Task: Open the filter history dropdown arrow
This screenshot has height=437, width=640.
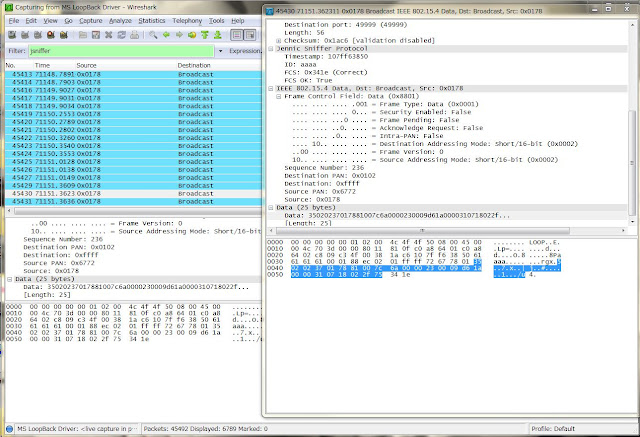Action: tap(220, 51)
